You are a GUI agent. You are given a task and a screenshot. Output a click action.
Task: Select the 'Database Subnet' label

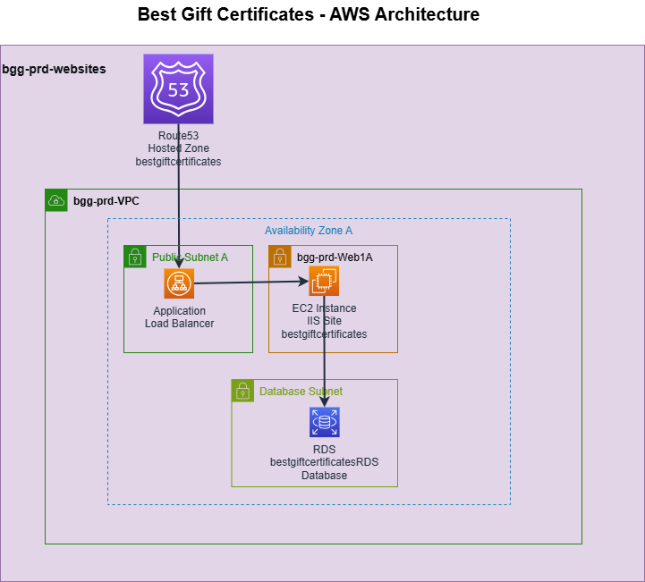pos(301,391)
